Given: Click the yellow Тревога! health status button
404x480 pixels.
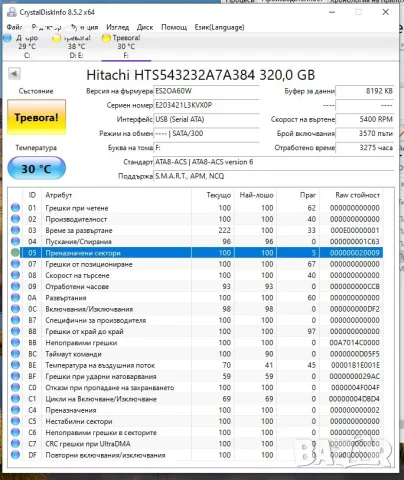Looking at the screenshot, I should 36,117.
